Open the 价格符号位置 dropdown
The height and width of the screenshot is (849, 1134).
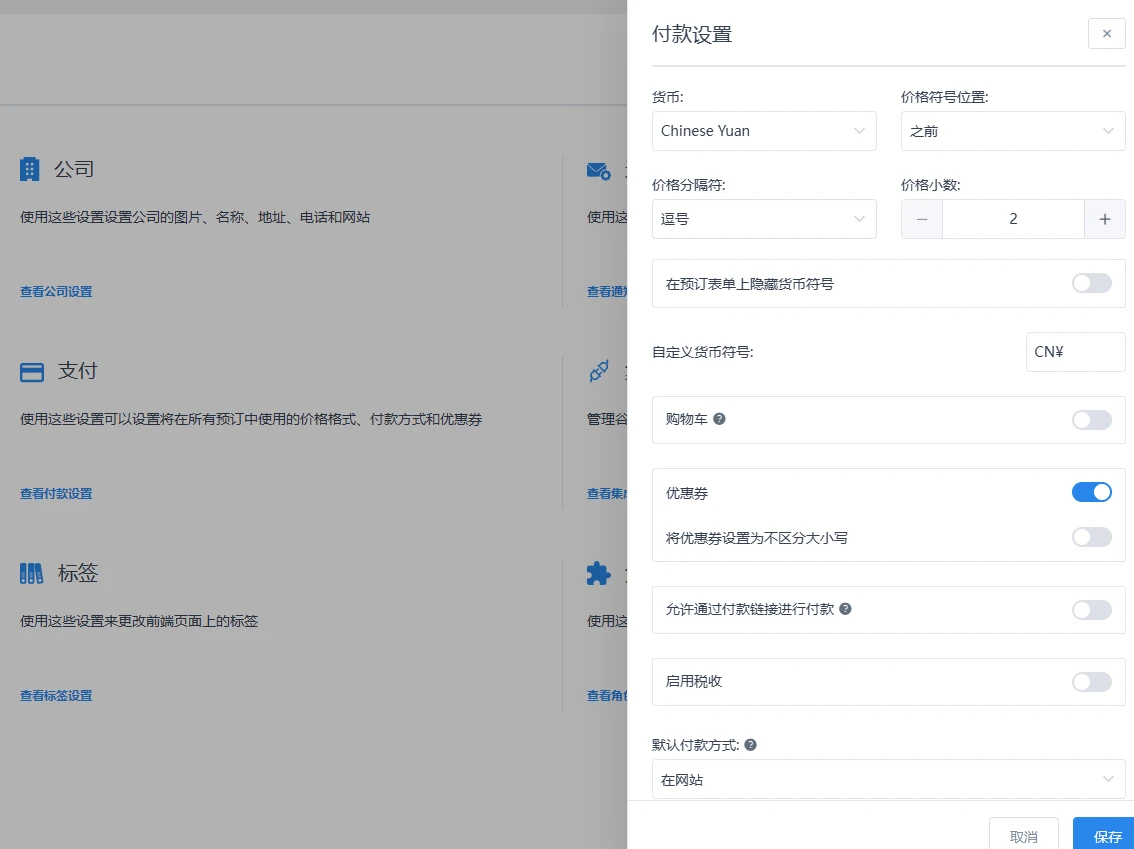click(x=1013, y=131)
